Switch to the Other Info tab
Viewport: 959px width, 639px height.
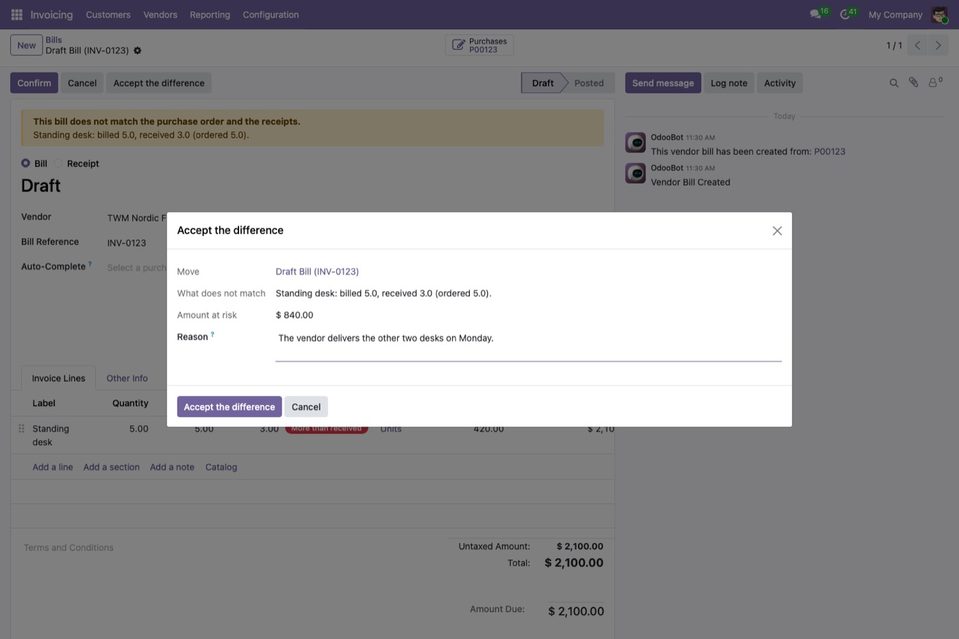pos(127,379)
